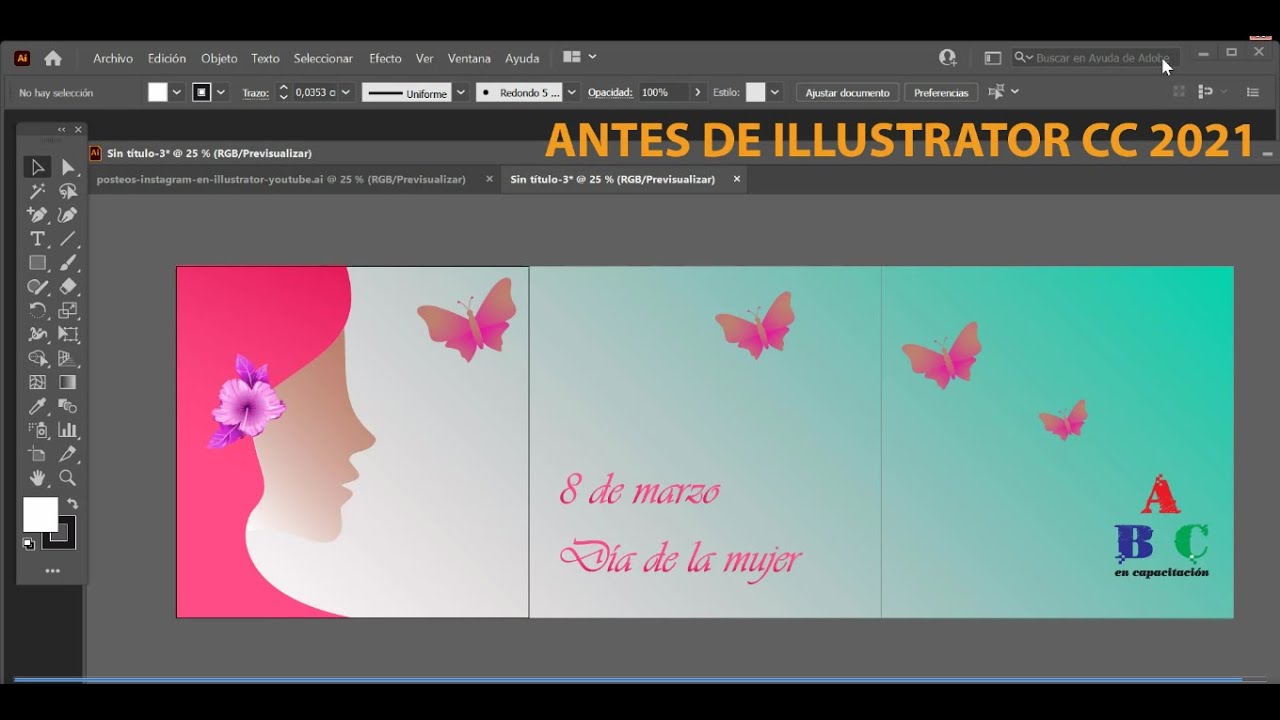Select the Selection tool arrow

[x=37, y=167]
